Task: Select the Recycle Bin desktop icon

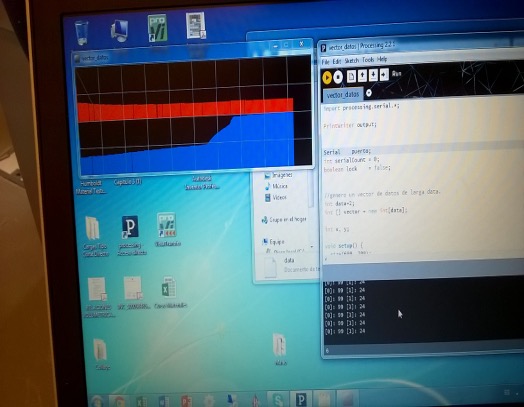Action: point(81,33)
